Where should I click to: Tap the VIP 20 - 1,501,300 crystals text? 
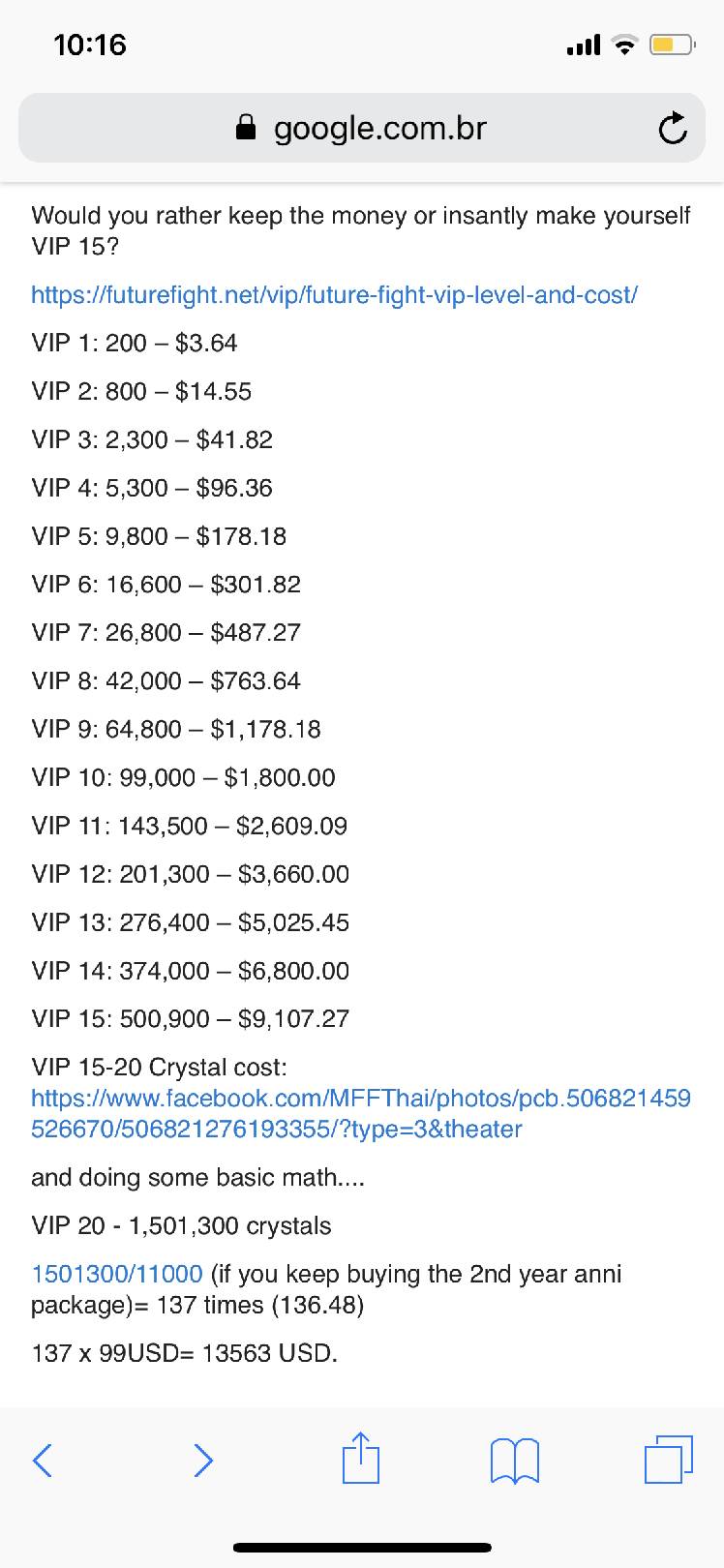181,1225
